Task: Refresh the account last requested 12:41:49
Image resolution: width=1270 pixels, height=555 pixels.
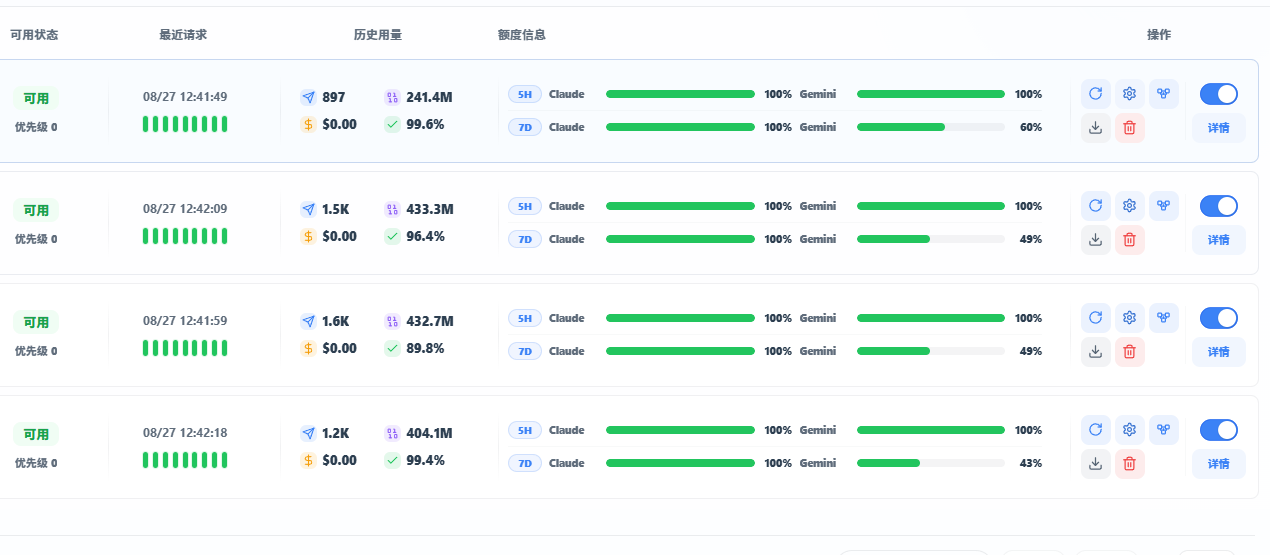Action: coord(1096,94)
